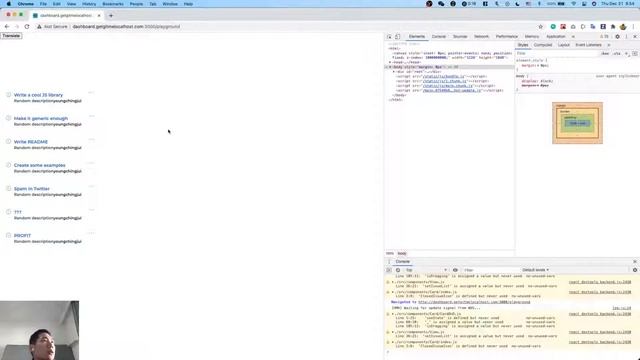
Task: Open more options for 'Spam in Twitter'
Action: click(x=91, y=187)
